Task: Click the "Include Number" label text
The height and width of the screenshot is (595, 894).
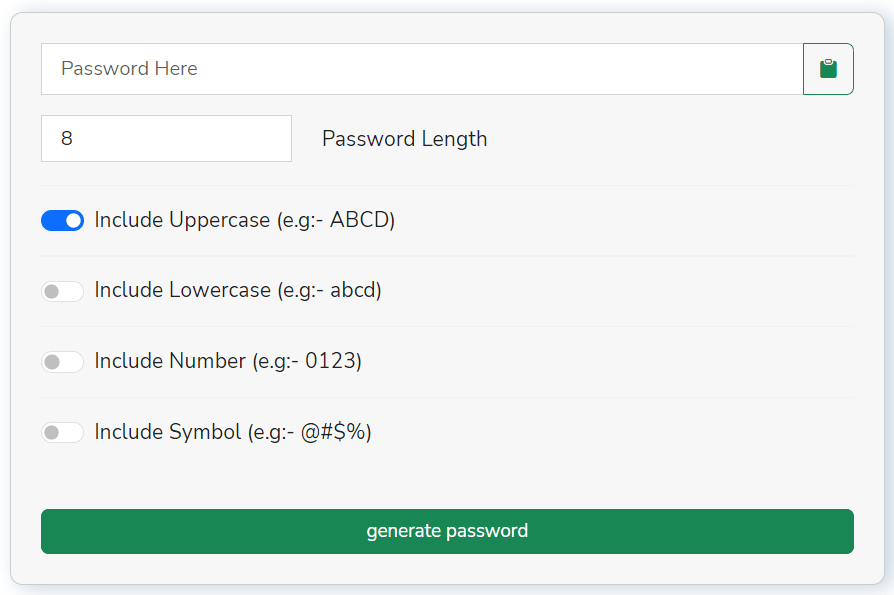Action: (170, 361)
